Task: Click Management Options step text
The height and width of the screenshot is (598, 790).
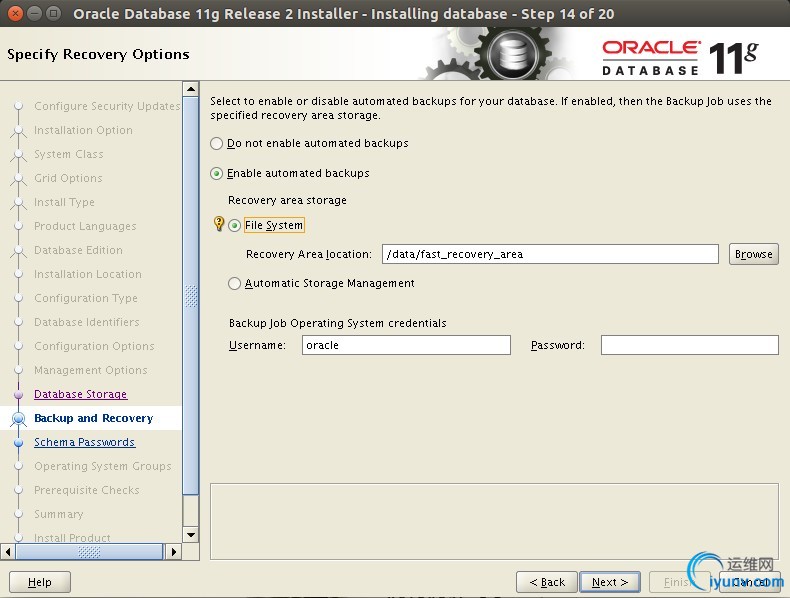Action: pyautogui.click(x=91, y=370)
